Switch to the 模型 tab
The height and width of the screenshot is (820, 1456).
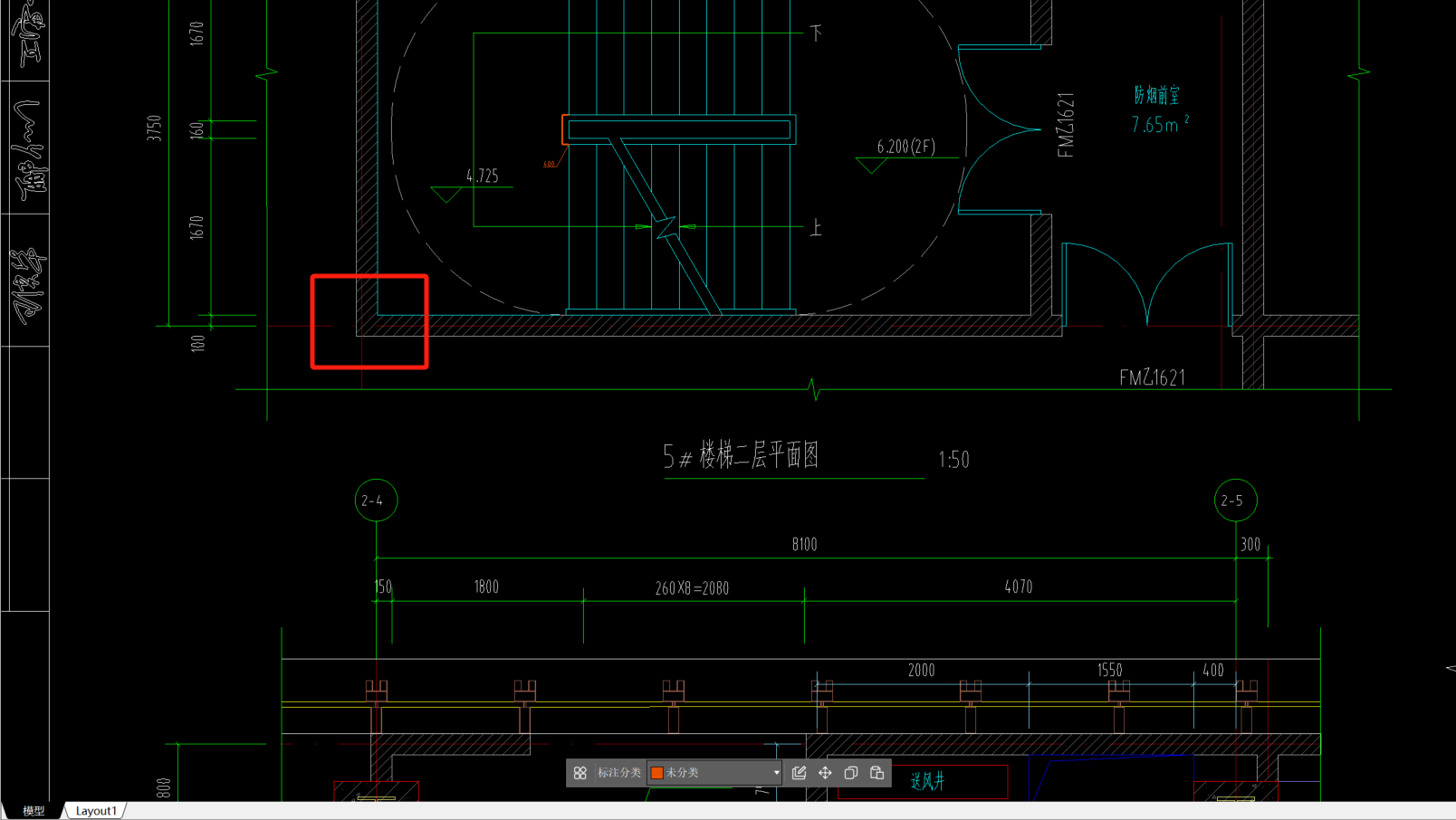click(34, 811)
